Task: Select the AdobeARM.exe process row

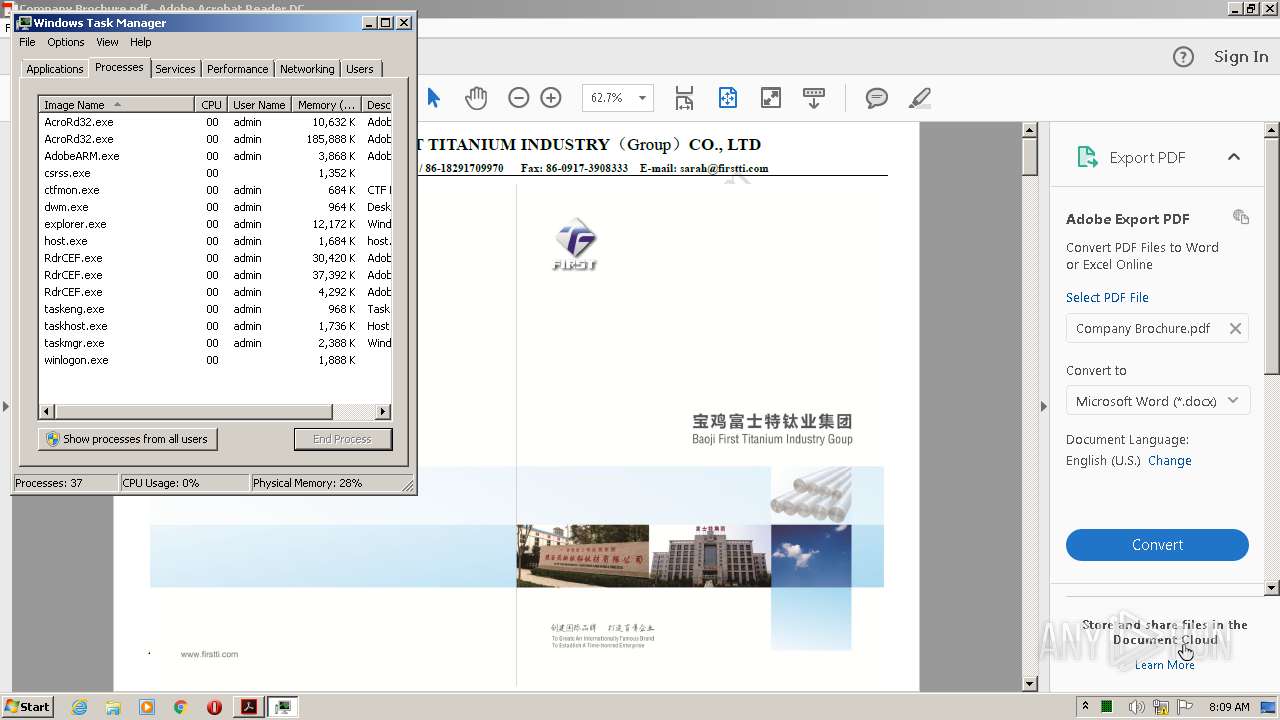Action: pyautogui.click(x=215, y=156)
